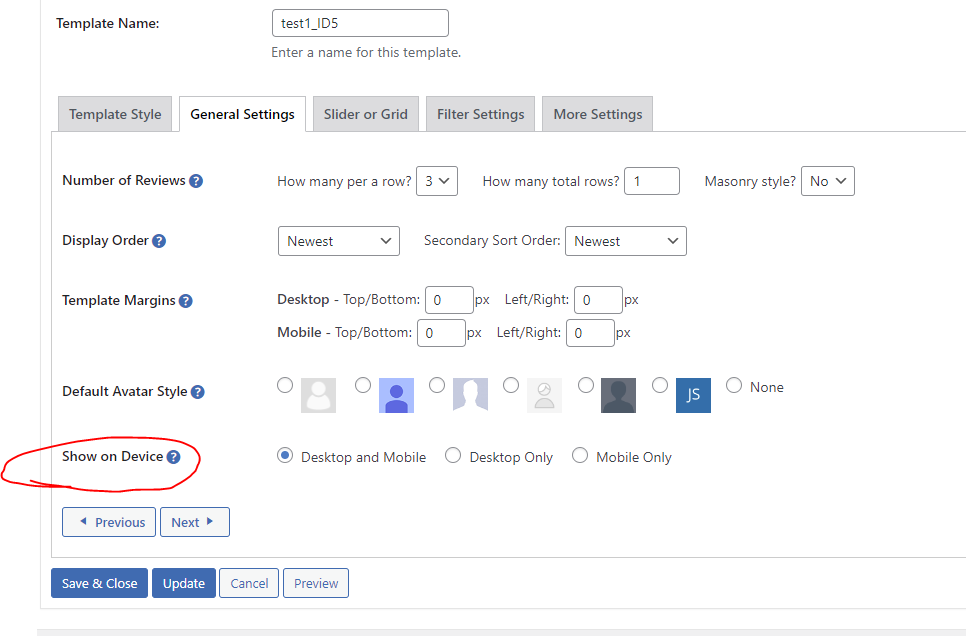Click help icon next to Display Order
Screen dimensions: 966x636
[x=159, y=241]
